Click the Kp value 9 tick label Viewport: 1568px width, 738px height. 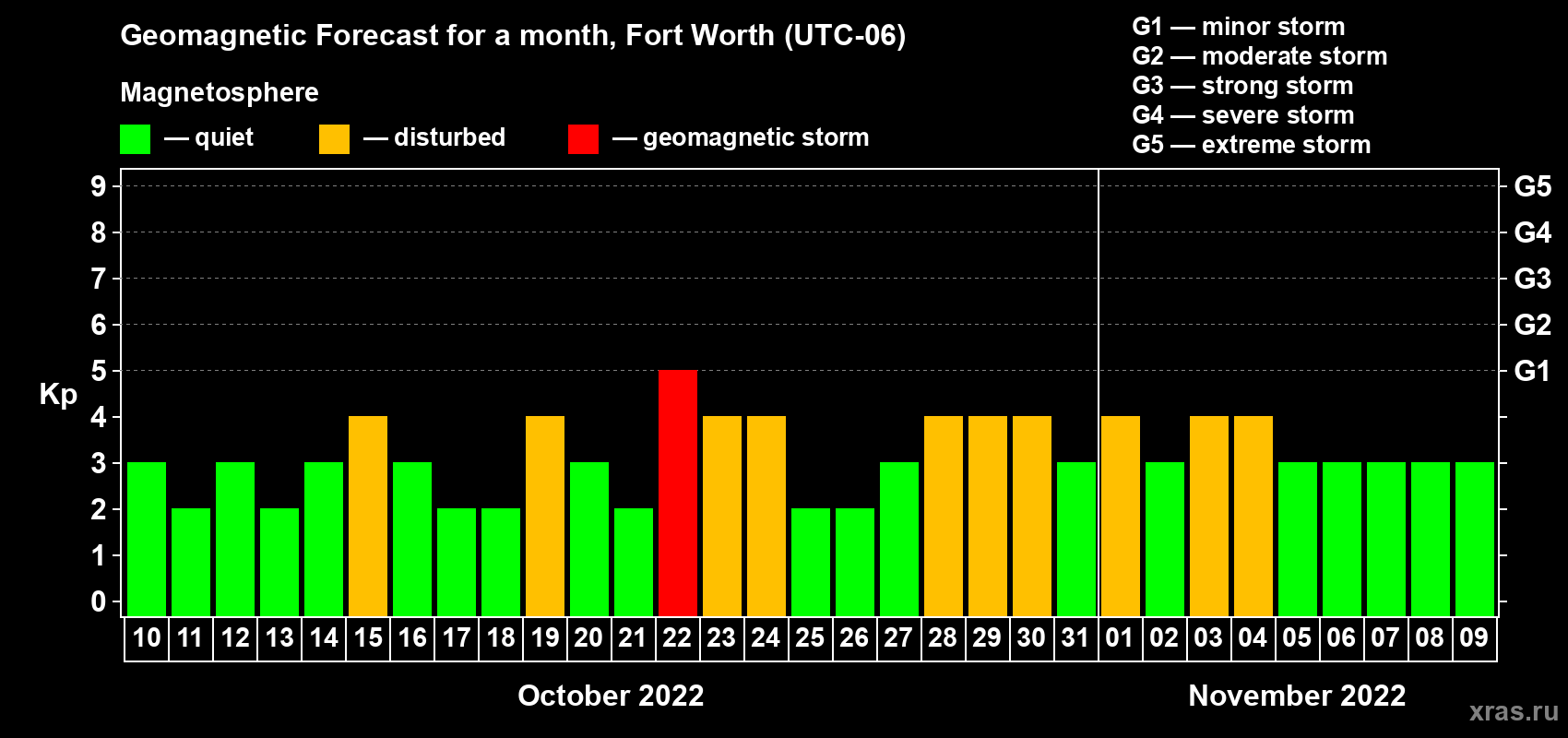(99, 186)
